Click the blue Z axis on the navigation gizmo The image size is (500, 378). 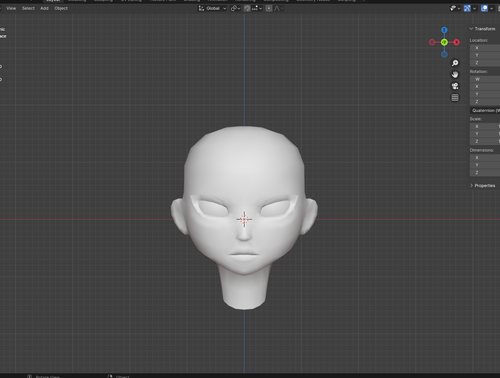tap(444, 30)
